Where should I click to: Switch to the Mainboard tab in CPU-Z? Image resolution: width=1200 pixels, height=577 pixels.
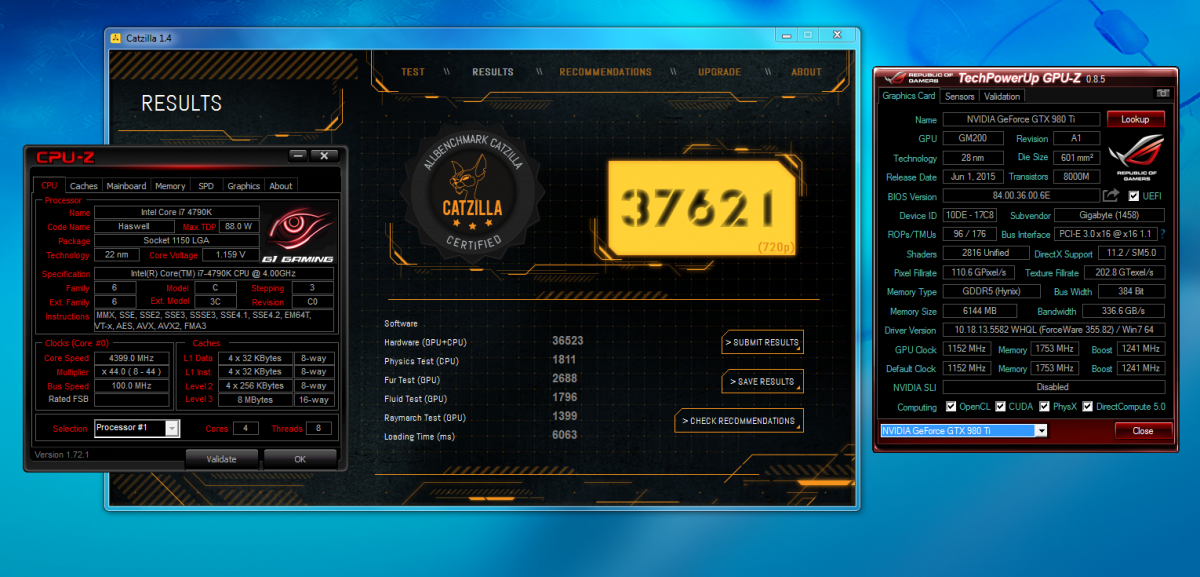coord(127,186)
